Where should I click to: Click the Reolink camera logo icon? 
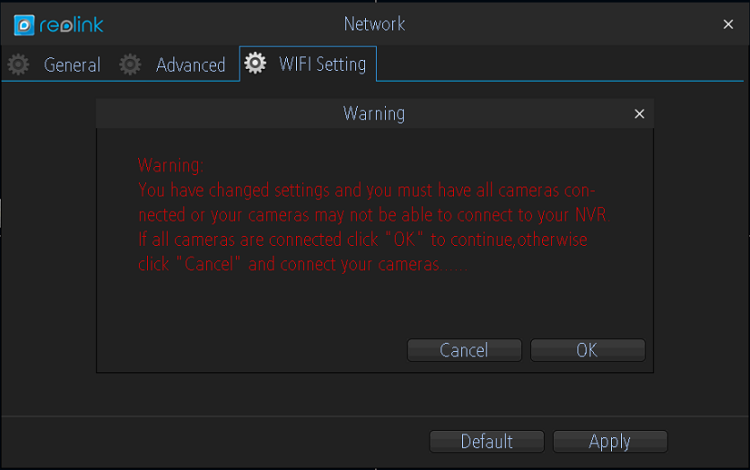pyautogui.click(x=24, y=25)
